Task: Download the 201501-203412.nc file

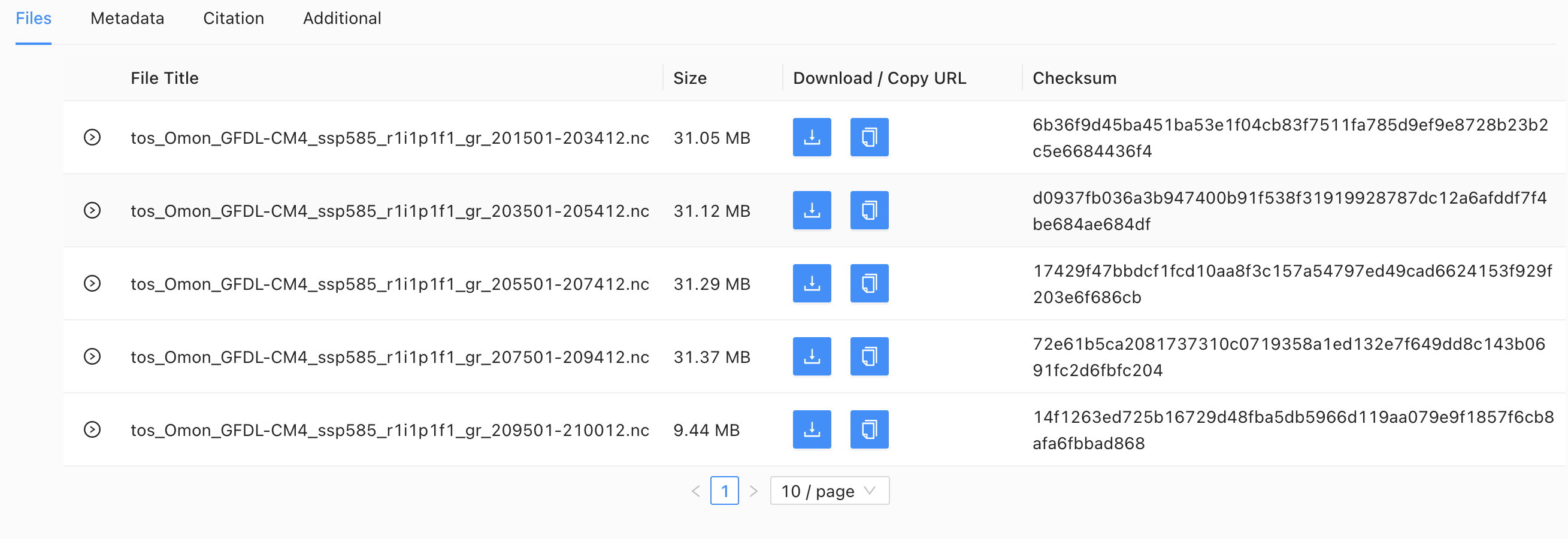Action: pos(812,137)
